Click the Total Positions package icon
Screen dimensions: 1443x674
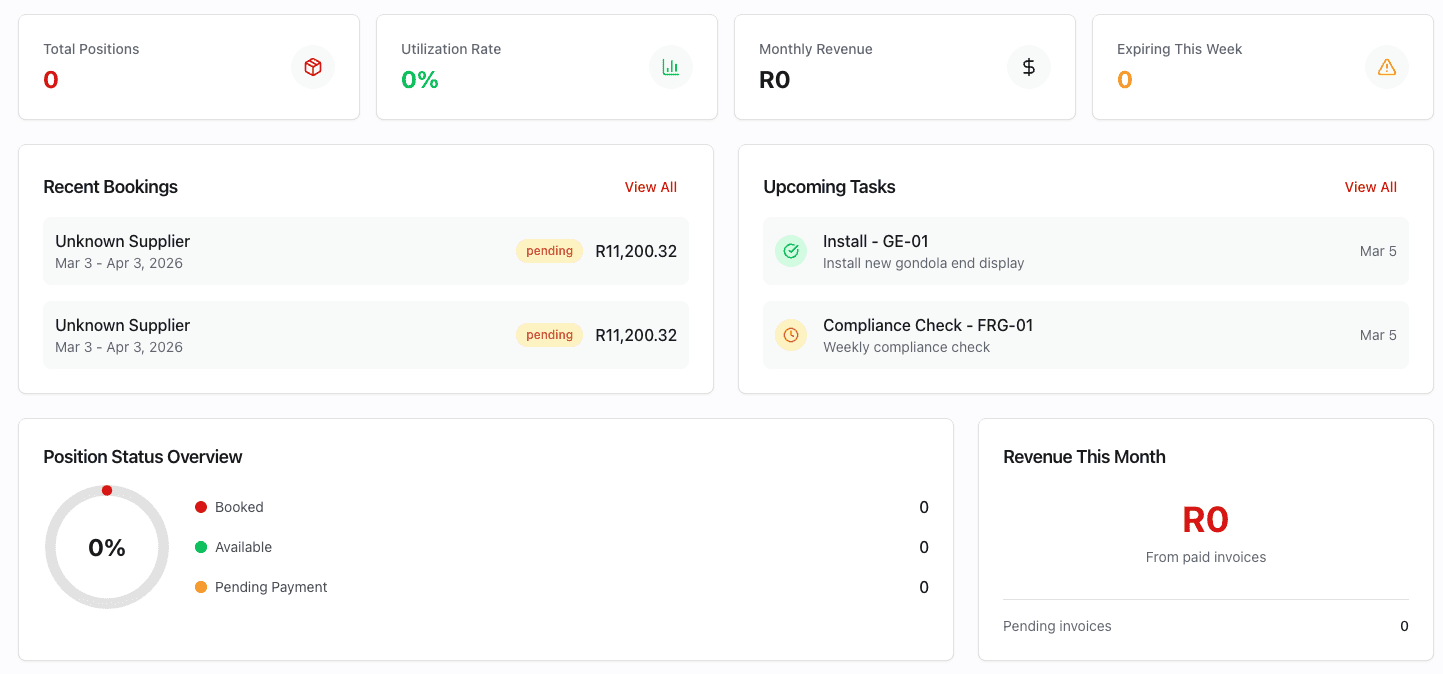pyautogui.click(x=313, y=66)
